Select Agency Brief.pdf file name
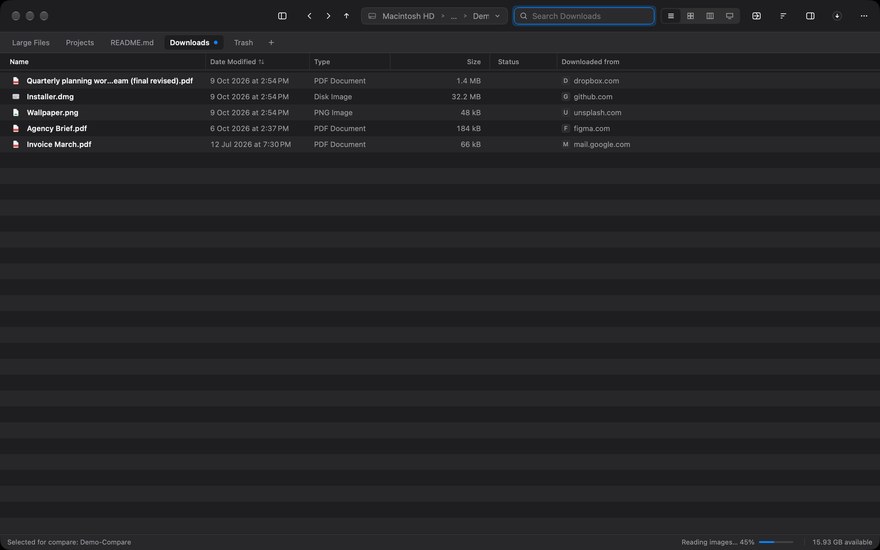 click(x=57, y=129)
